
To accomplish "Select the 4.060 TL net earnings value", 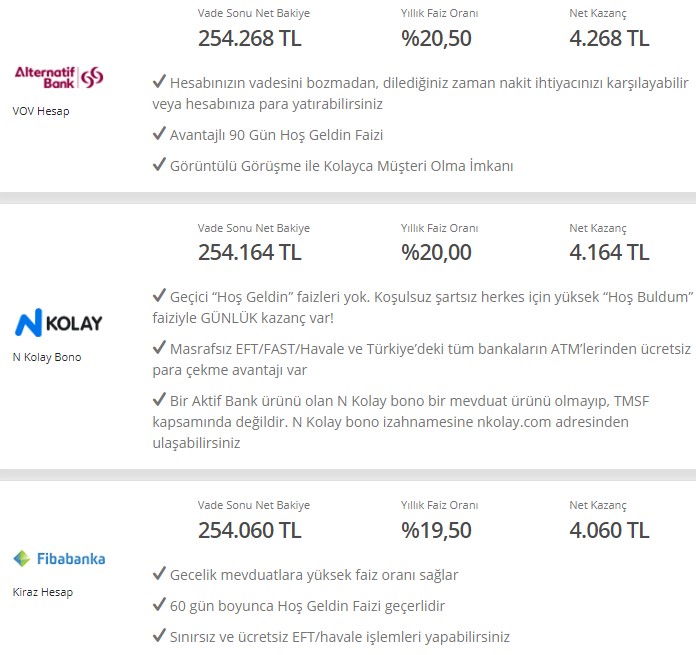I will pos(609,530).
